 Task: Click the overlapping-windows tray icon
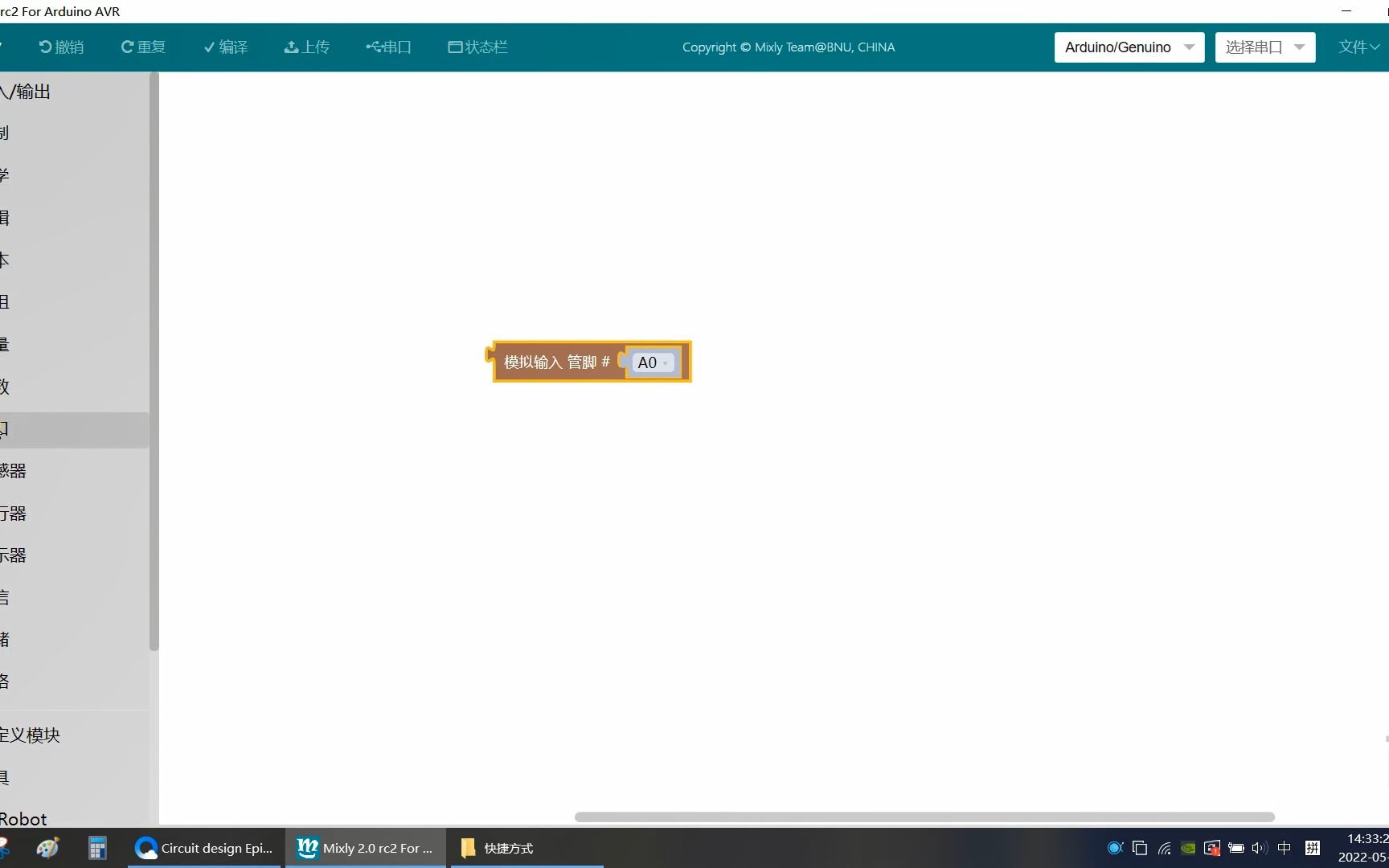(x=1139, y=848)
